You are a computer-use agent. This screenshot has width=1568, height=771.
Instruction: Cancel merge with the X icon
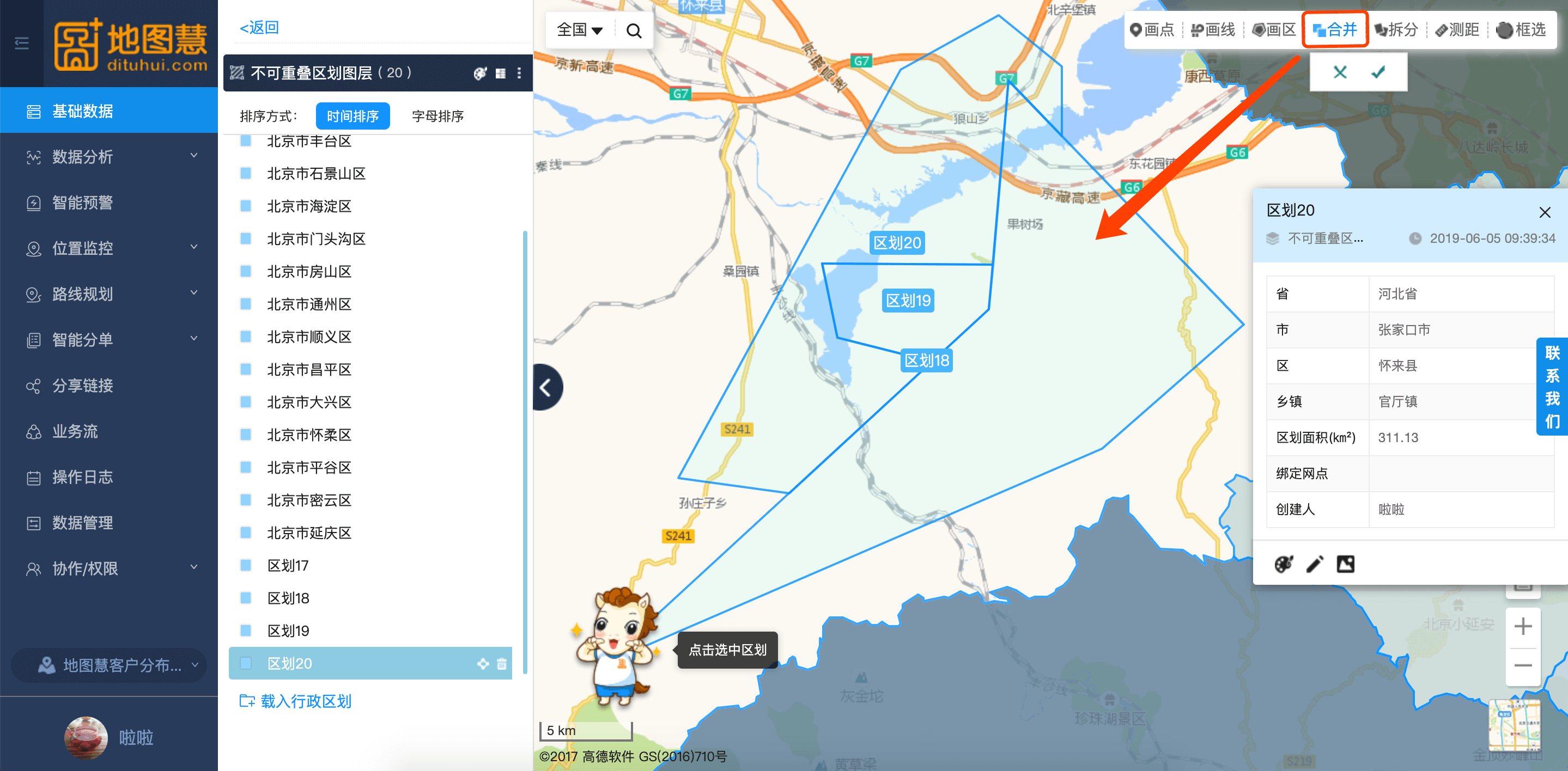[1340, 72]
